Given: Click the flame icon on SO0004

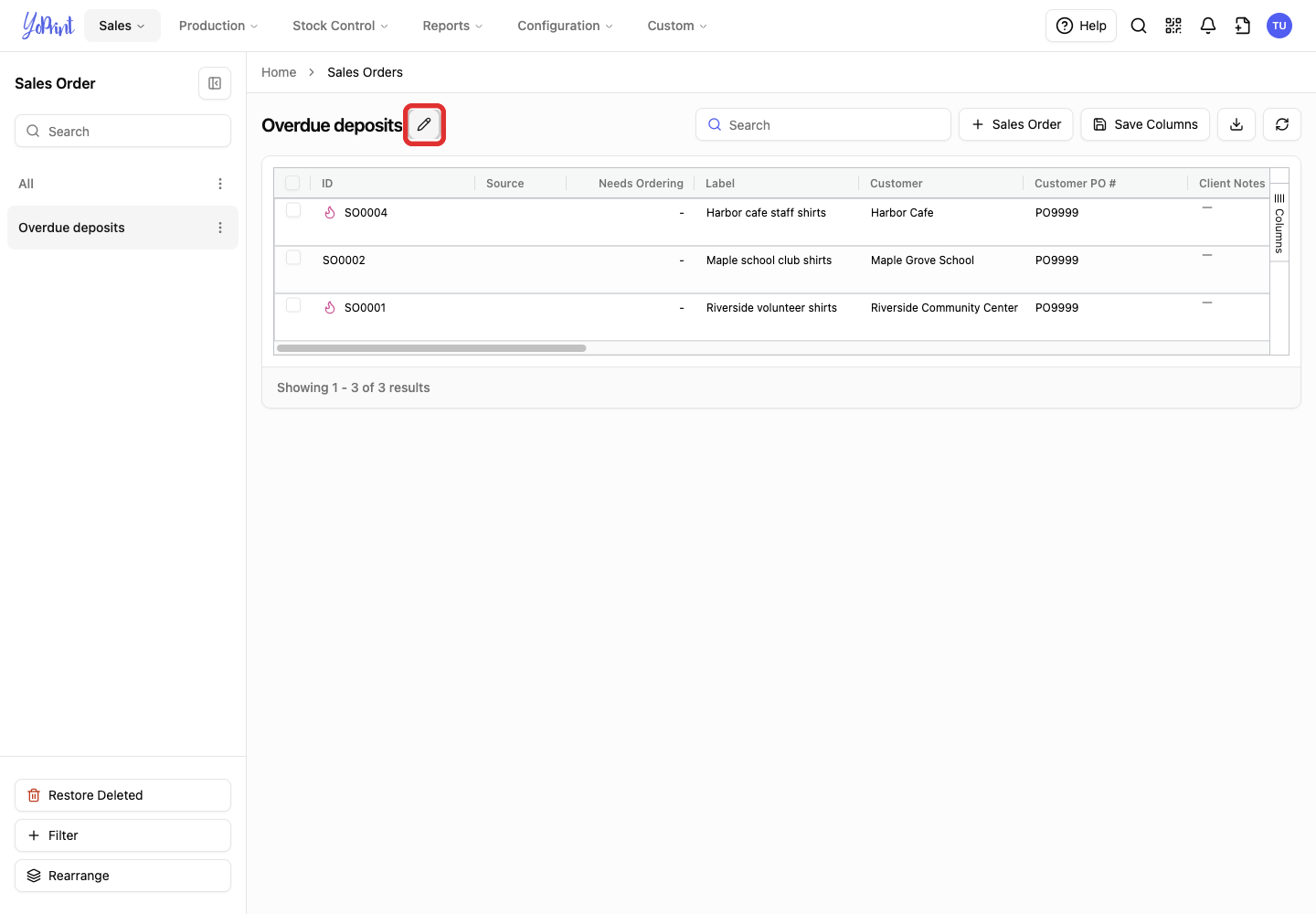Looking at the screenshot, I should pos(330,213).
